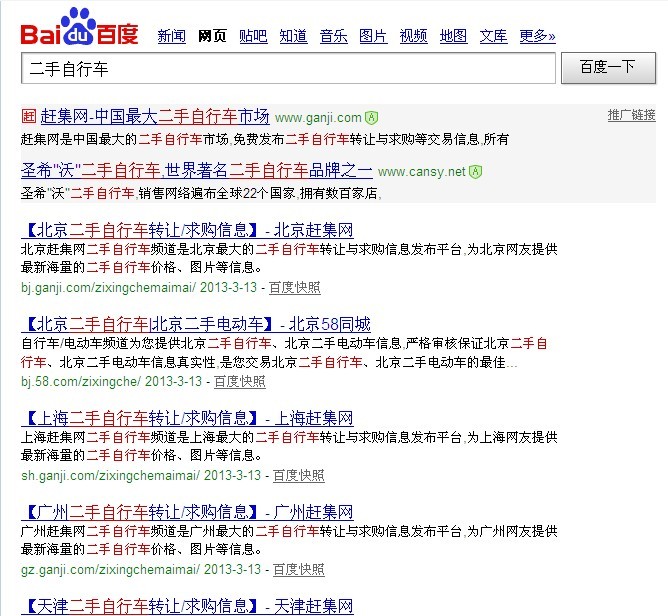Go to 图片 image search
The image size is (668, 616).
(373, 36)
